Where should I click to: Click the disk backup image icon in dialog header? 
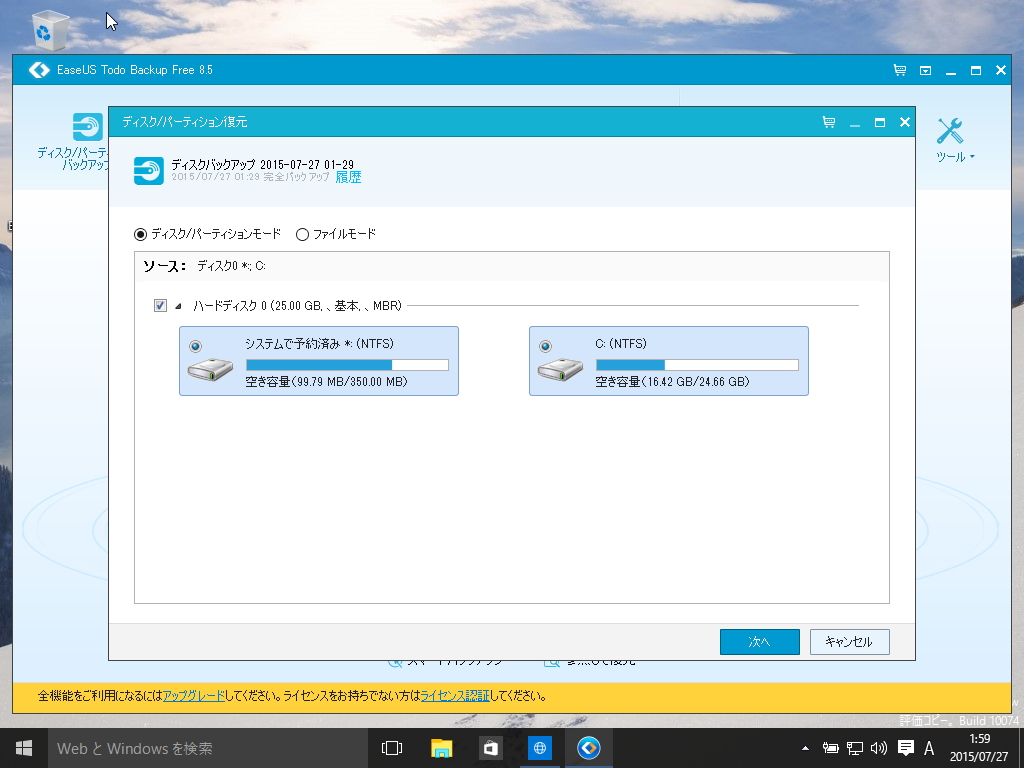[149, 171]
